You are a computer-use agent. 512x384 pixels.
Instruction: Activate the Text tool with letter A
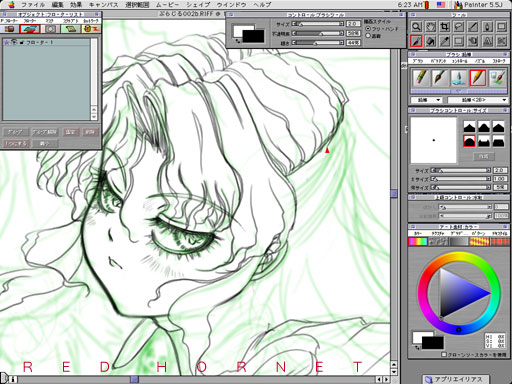pos(487,41)
